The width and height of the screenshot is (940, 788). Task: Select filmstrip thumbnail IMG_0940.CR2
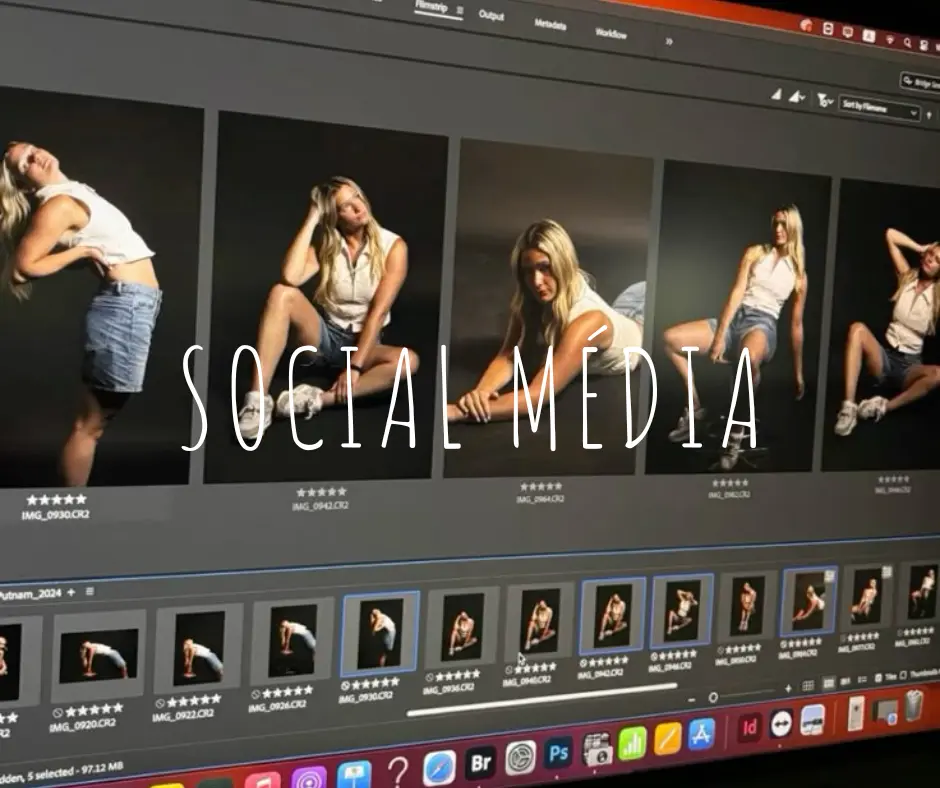pyautogui.click(x=539, y=621)
